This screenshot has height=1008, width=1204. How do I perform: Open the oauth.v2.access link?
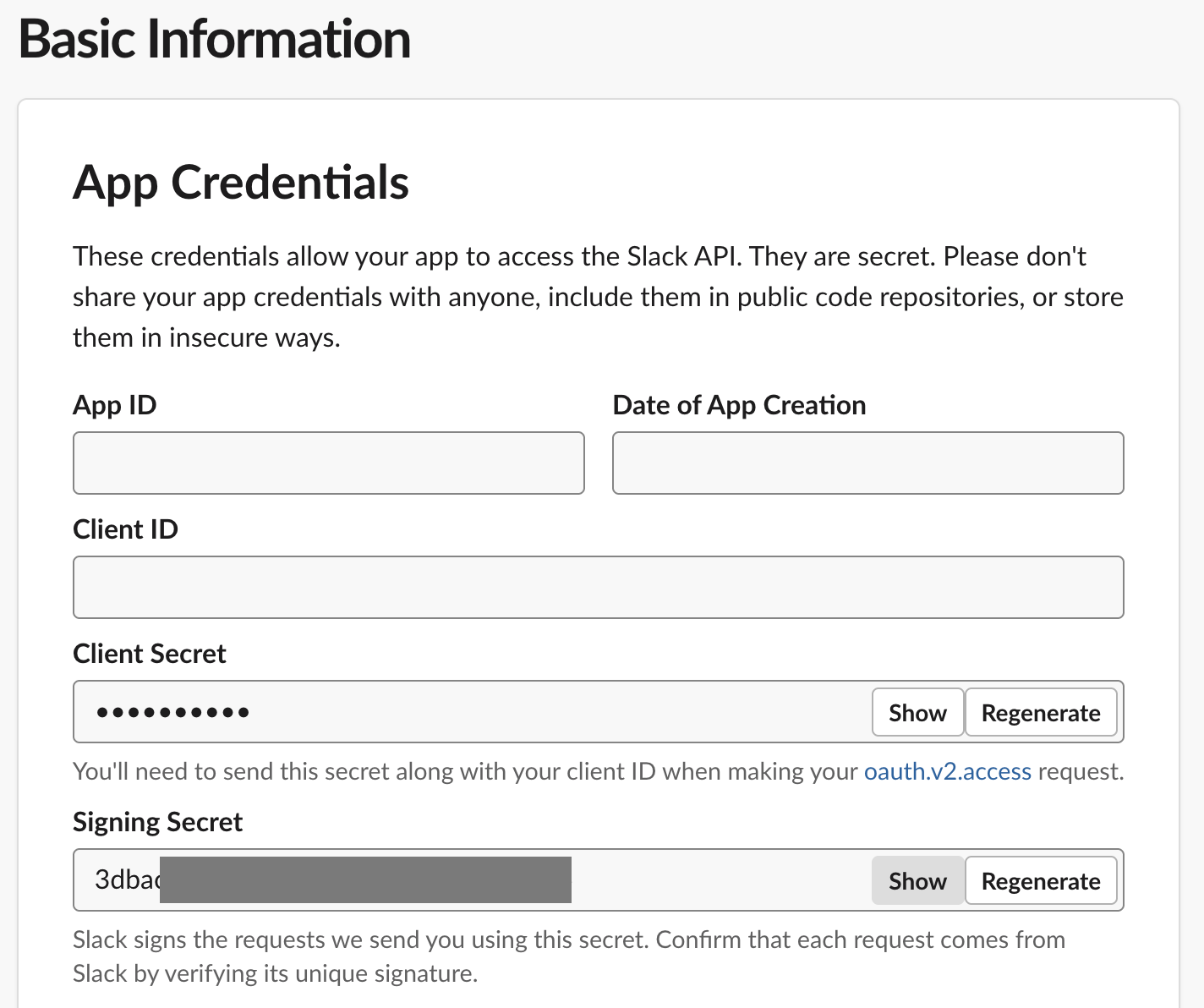[x=947, y=771]
